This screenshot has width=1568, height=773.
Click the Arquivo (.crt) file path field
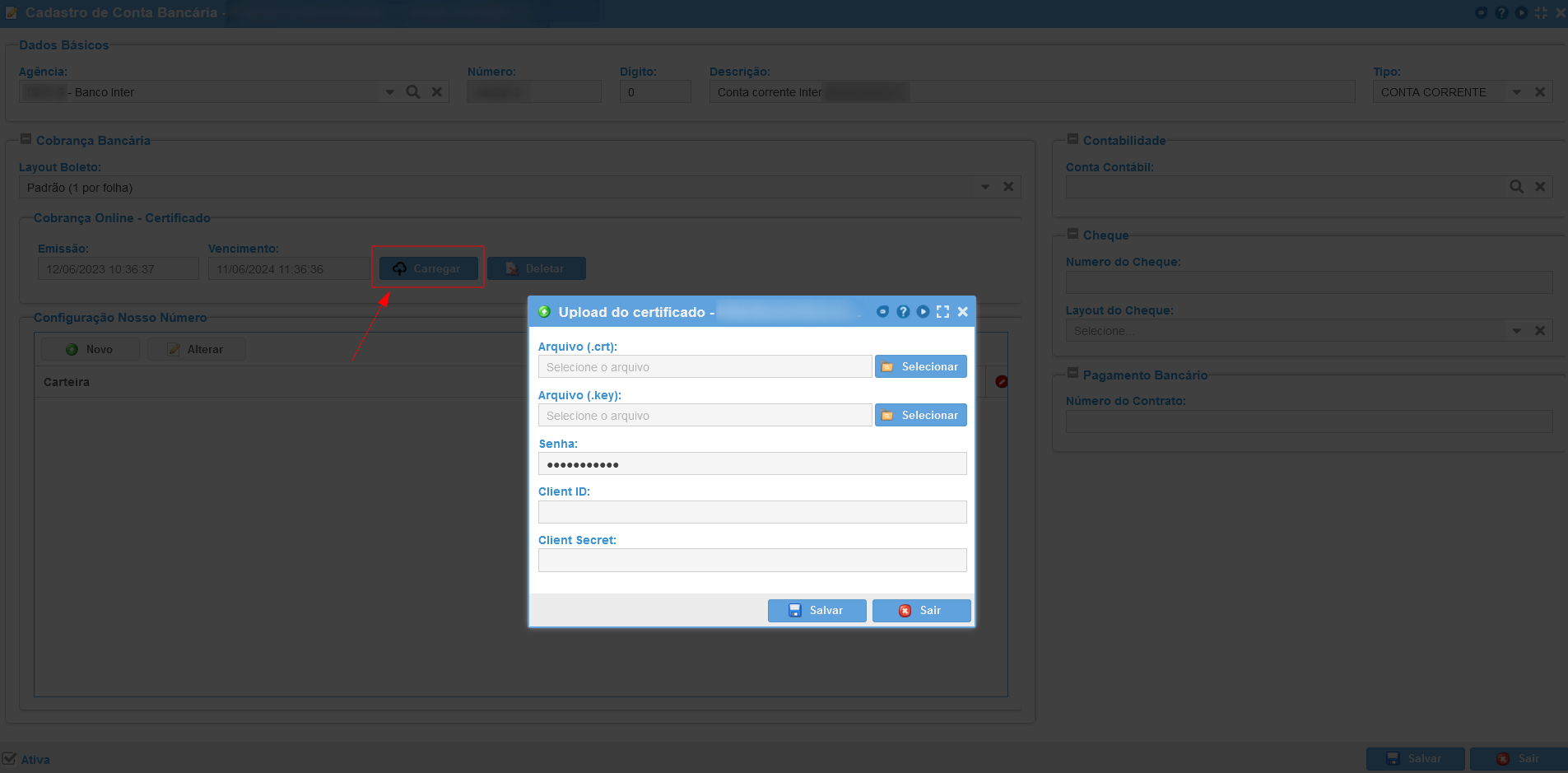(x=705, y=366)
